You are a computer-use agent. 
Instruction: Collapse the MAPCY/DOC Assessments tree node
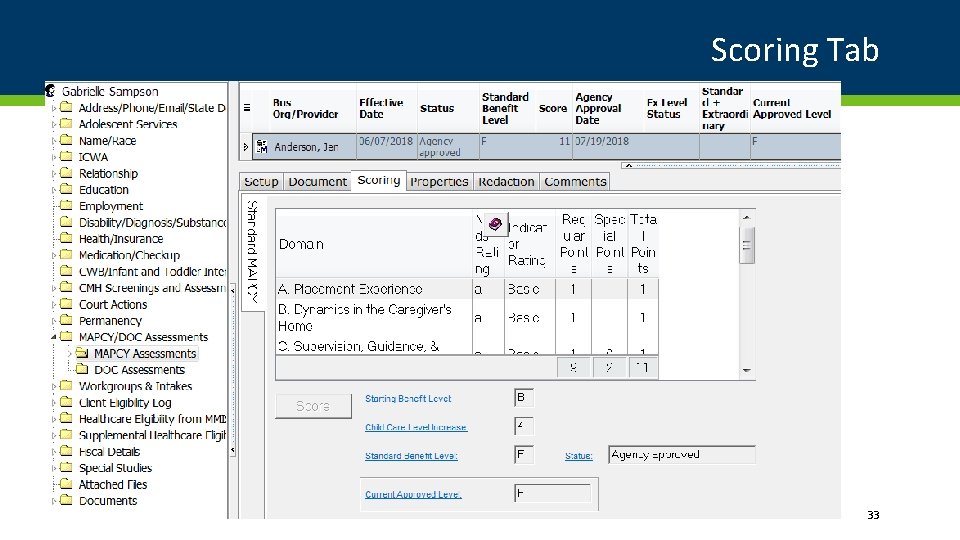tap(53, 337)
